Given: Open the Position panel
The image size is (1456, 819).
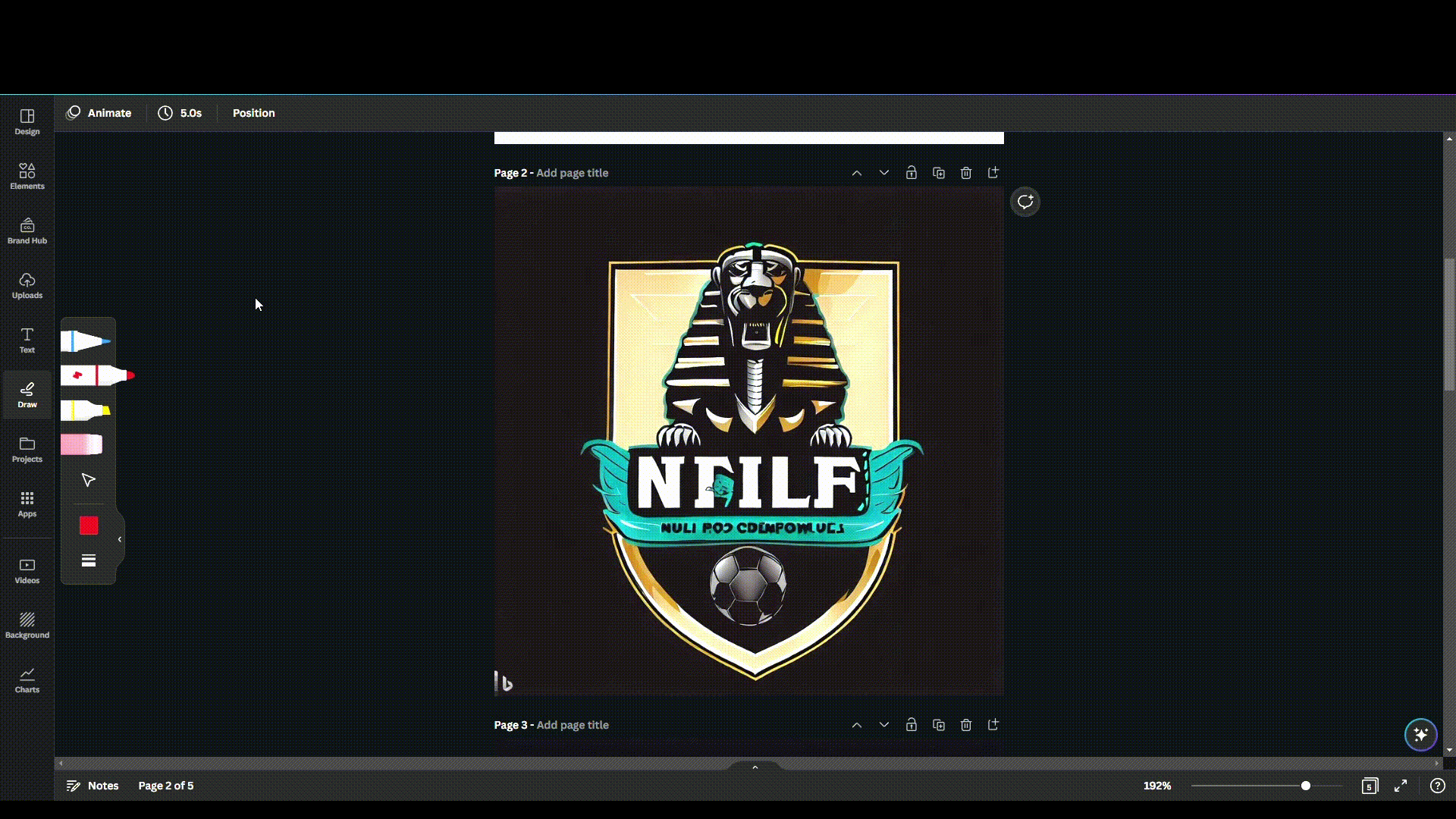Looking at the screenshot, I should coord(253,113).
